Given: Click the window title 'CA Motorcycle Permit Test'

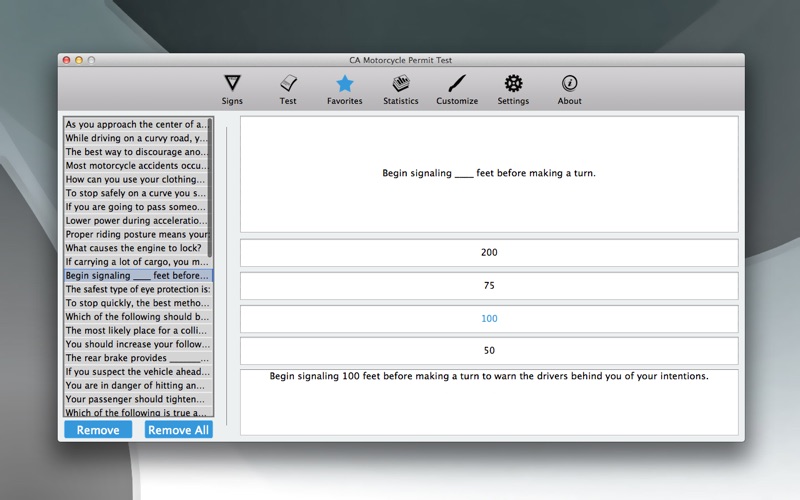Looking at the screenshot, I should [x=401, y=60].
